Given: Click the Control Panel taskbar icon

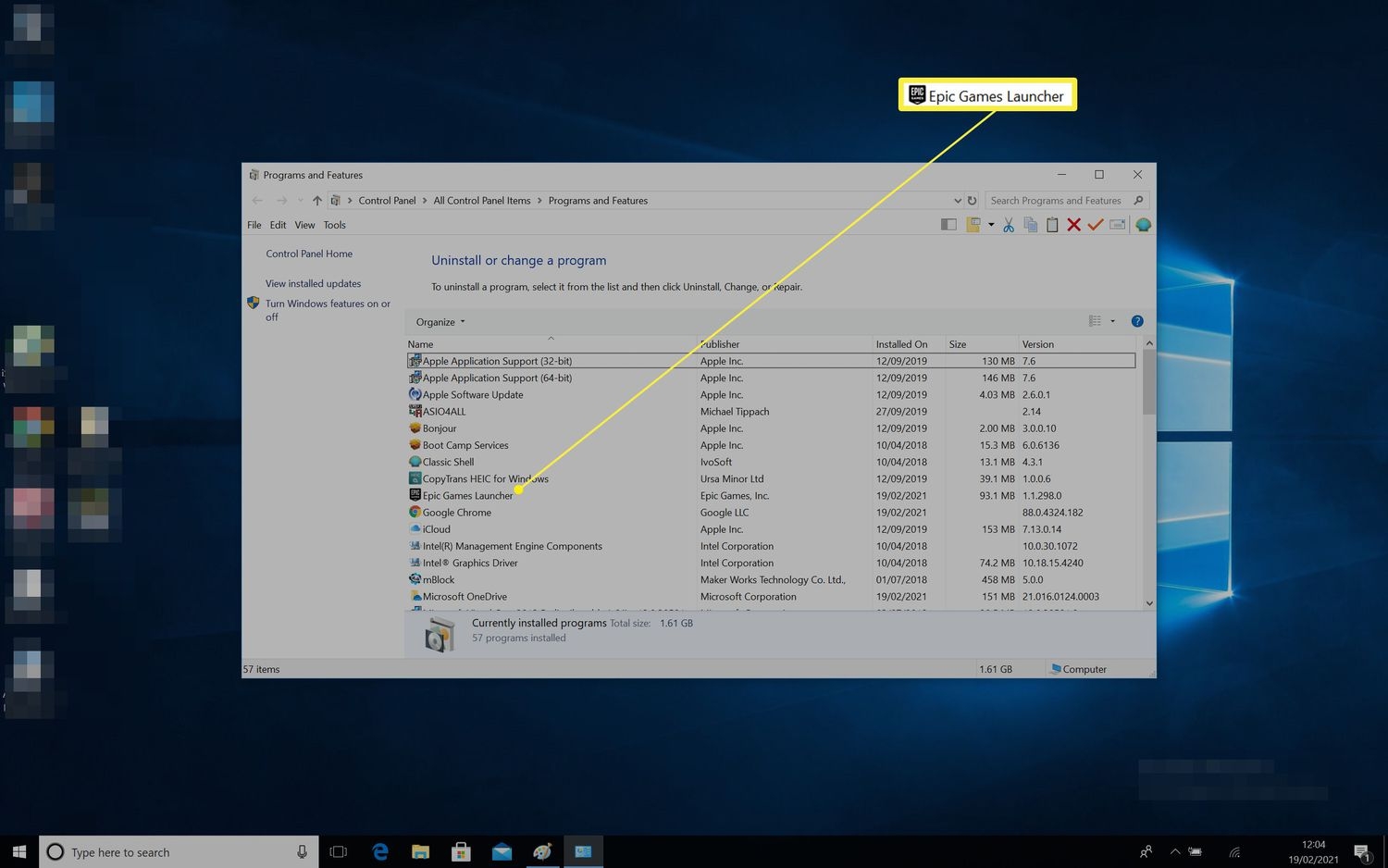Looking at the screenshot, I should (x=583, y=852).
